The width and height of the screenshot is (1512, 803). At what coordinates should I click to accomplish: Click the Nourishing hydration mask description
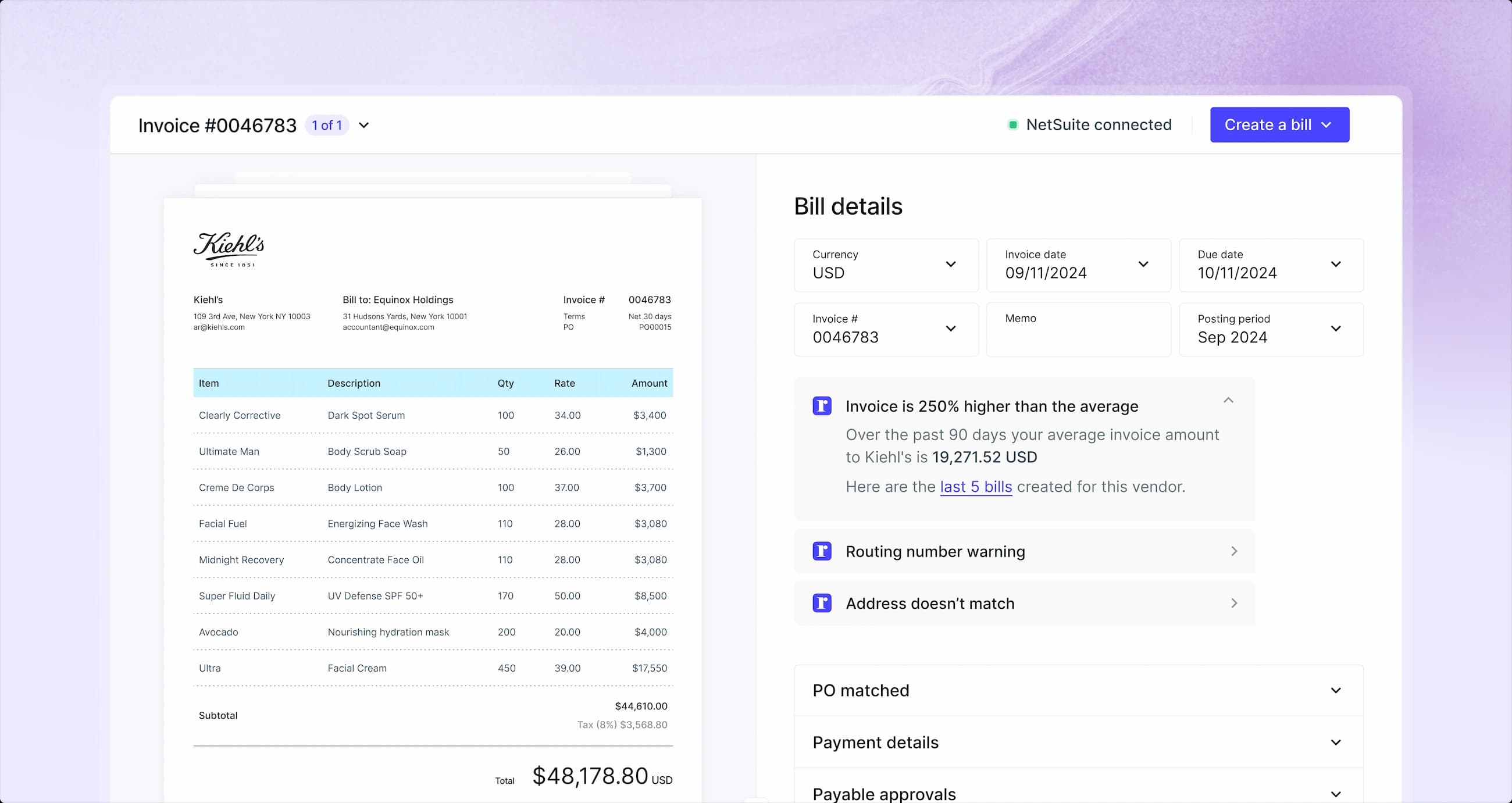click(x=388, y=631)
